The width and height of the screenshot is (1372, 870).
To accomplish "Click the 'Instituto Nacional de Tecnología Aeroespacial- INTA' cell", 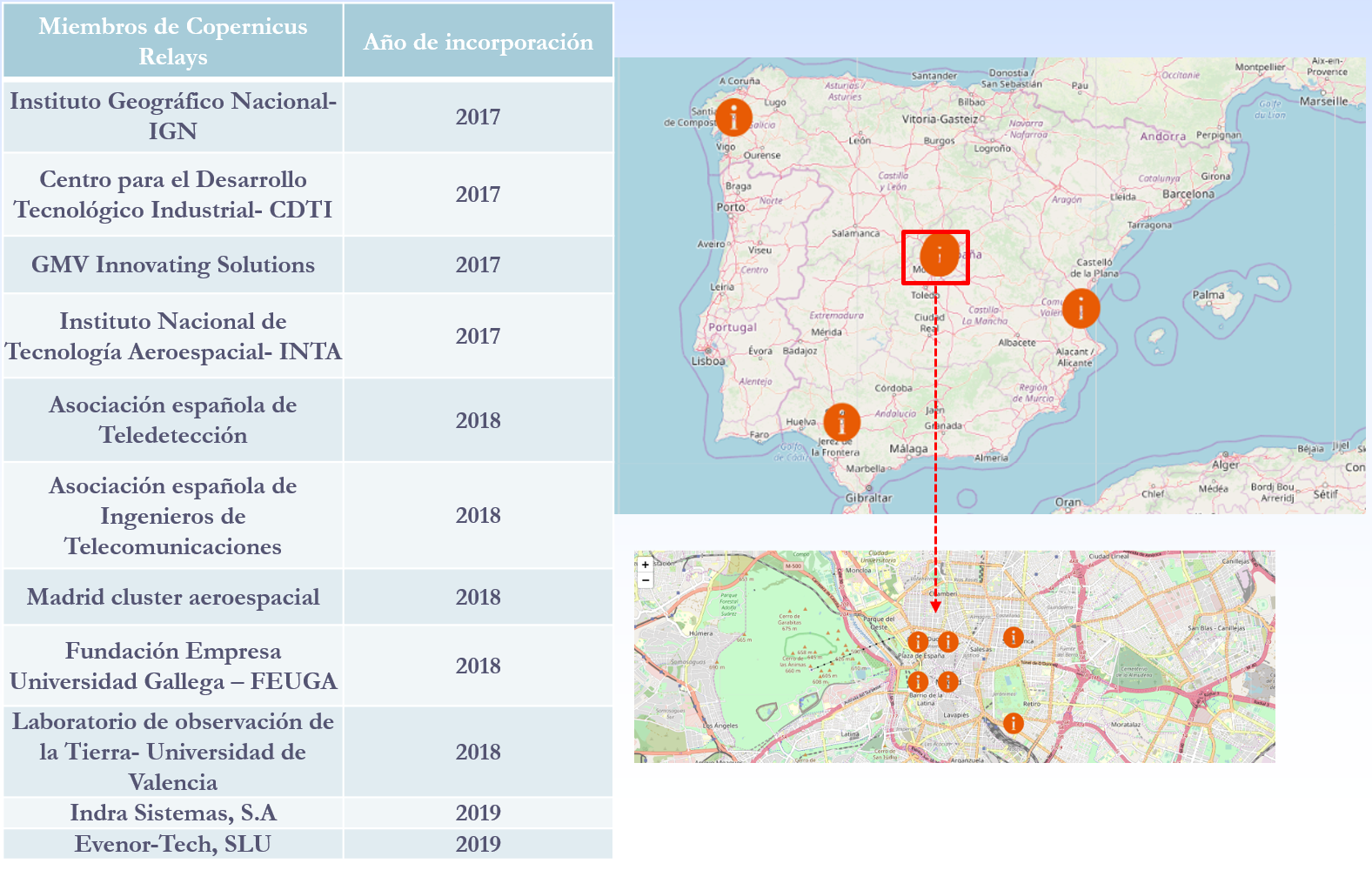I will coord(173,336).
